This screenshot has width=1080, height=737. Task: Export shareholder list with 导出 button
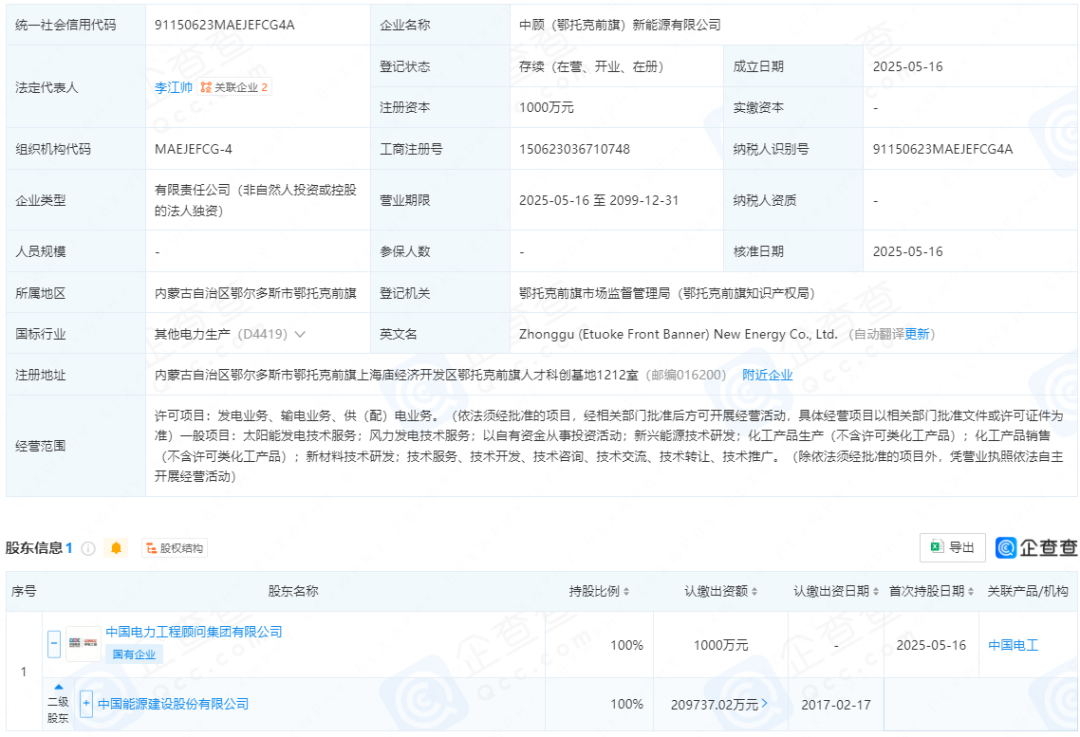(952, 547)
